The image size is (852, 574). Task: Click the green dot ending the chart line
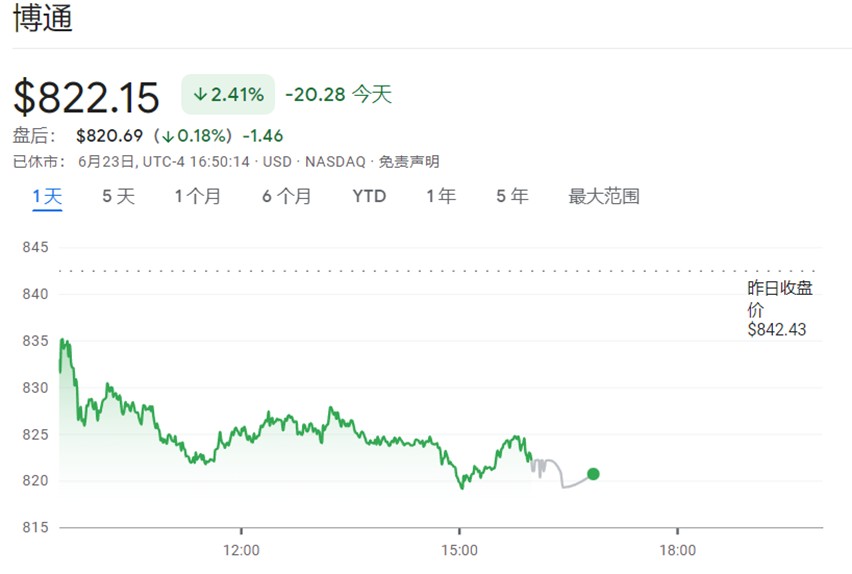pyautogui.click(x=593, y=474)
